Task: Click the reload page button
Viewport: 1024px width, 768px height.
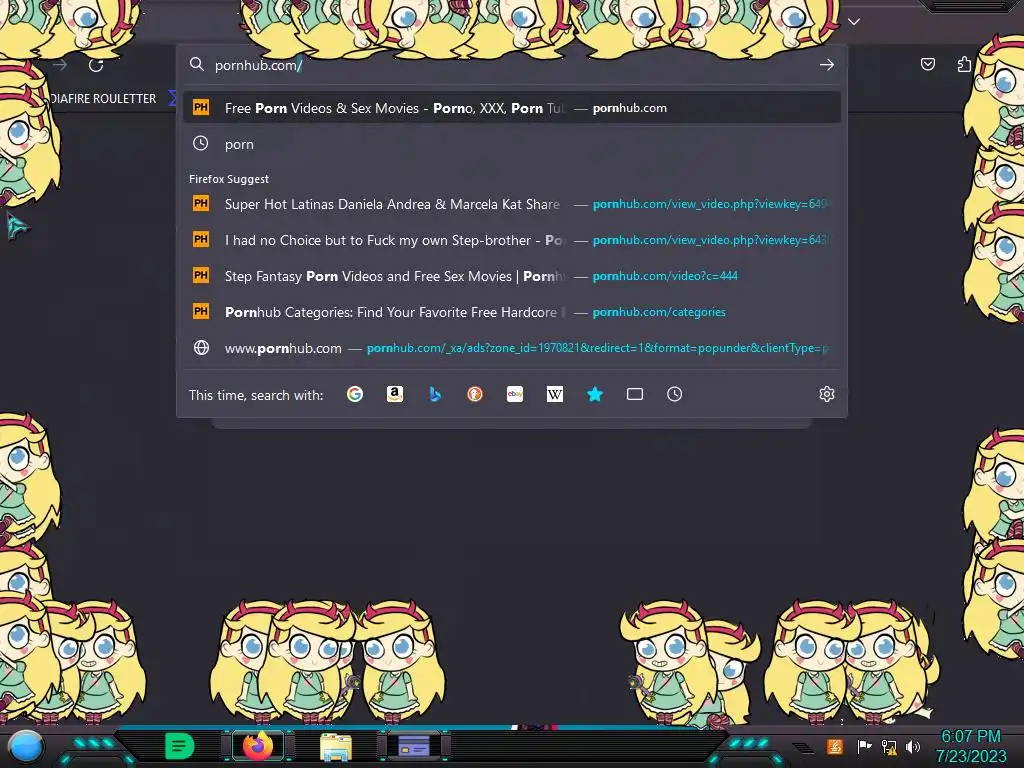Action: point(96,65)
